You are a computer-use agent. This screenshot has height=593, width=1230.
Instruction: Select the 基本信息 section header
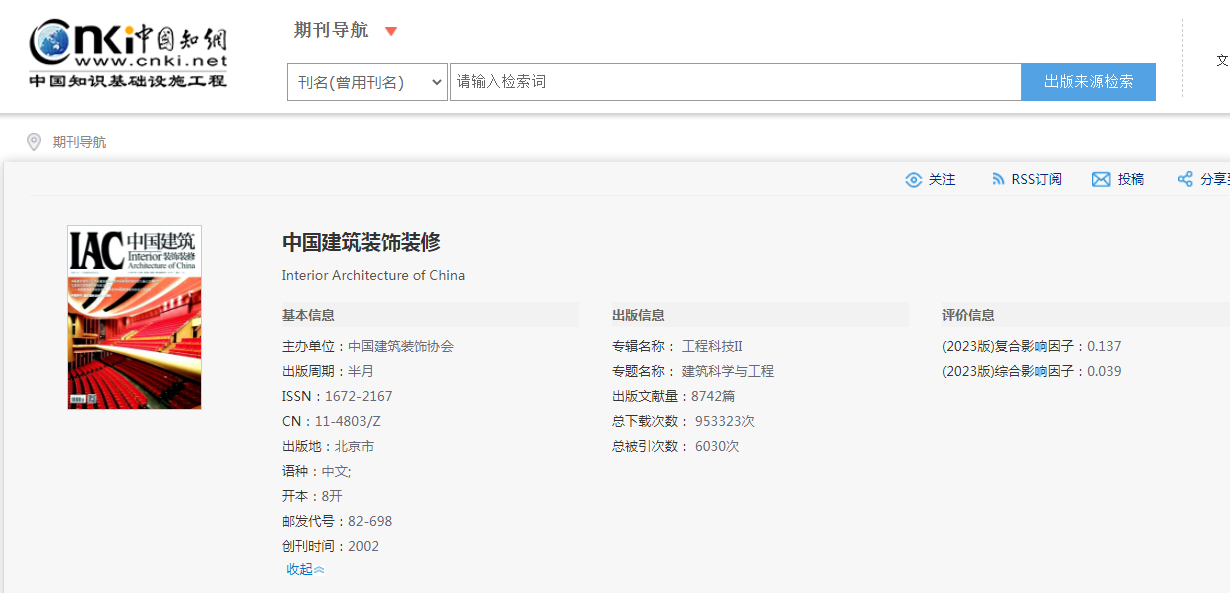pos(308,315)
